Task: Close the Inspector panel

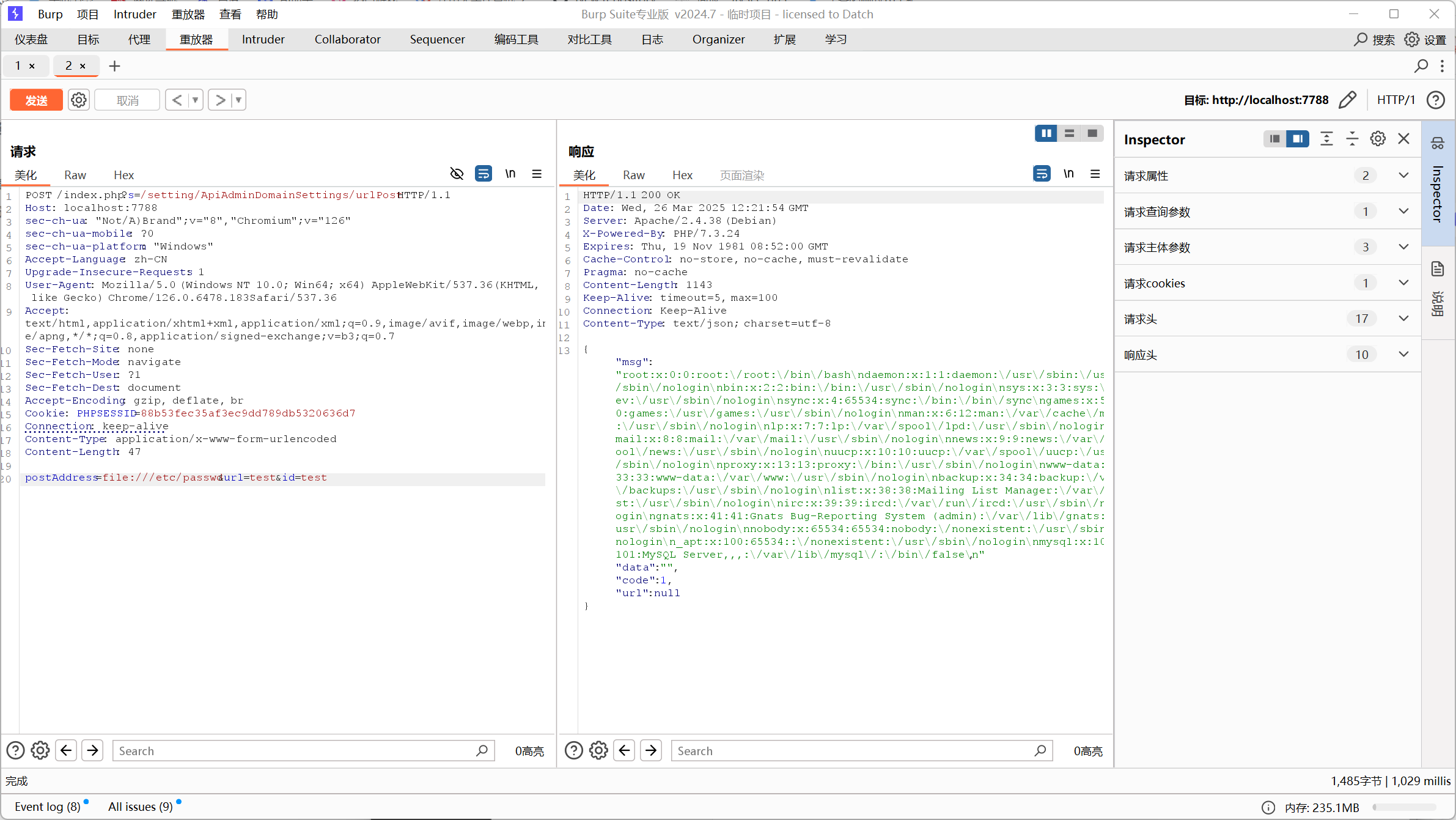Action: tap(1404, 139)
